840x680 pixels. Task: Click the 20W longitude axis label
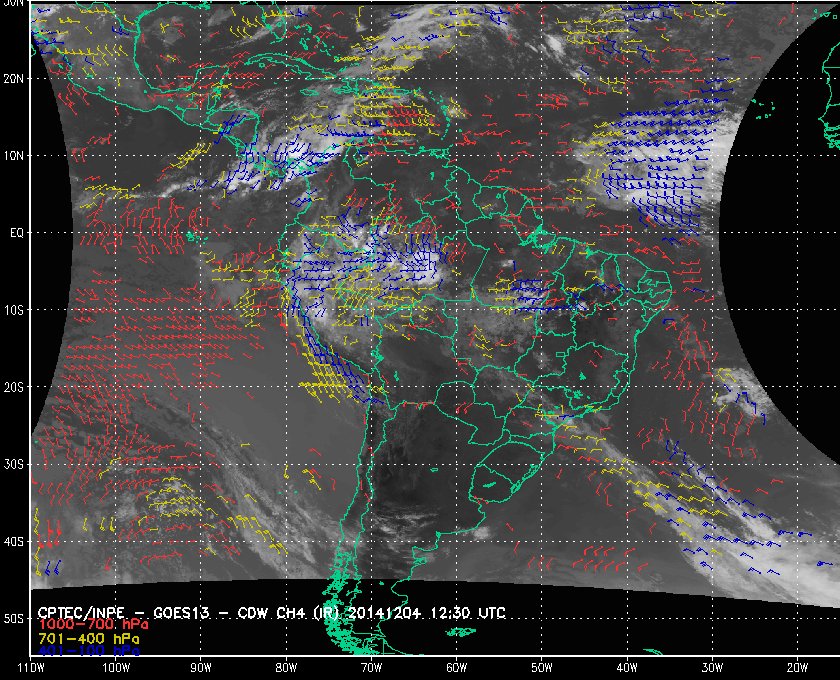point(797,668)
